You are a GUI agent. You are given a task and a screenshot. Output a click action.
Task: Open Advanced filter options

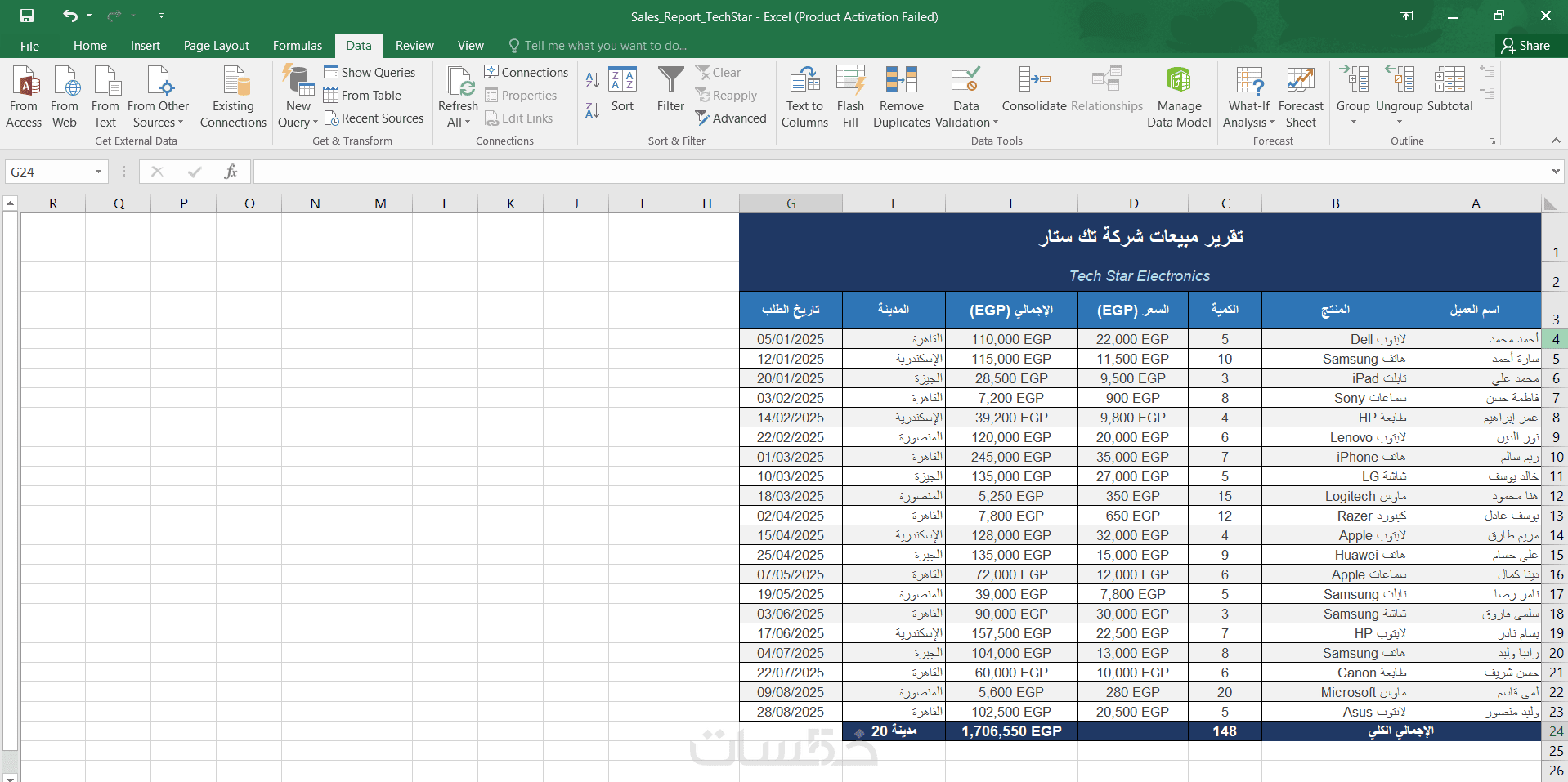731,118
